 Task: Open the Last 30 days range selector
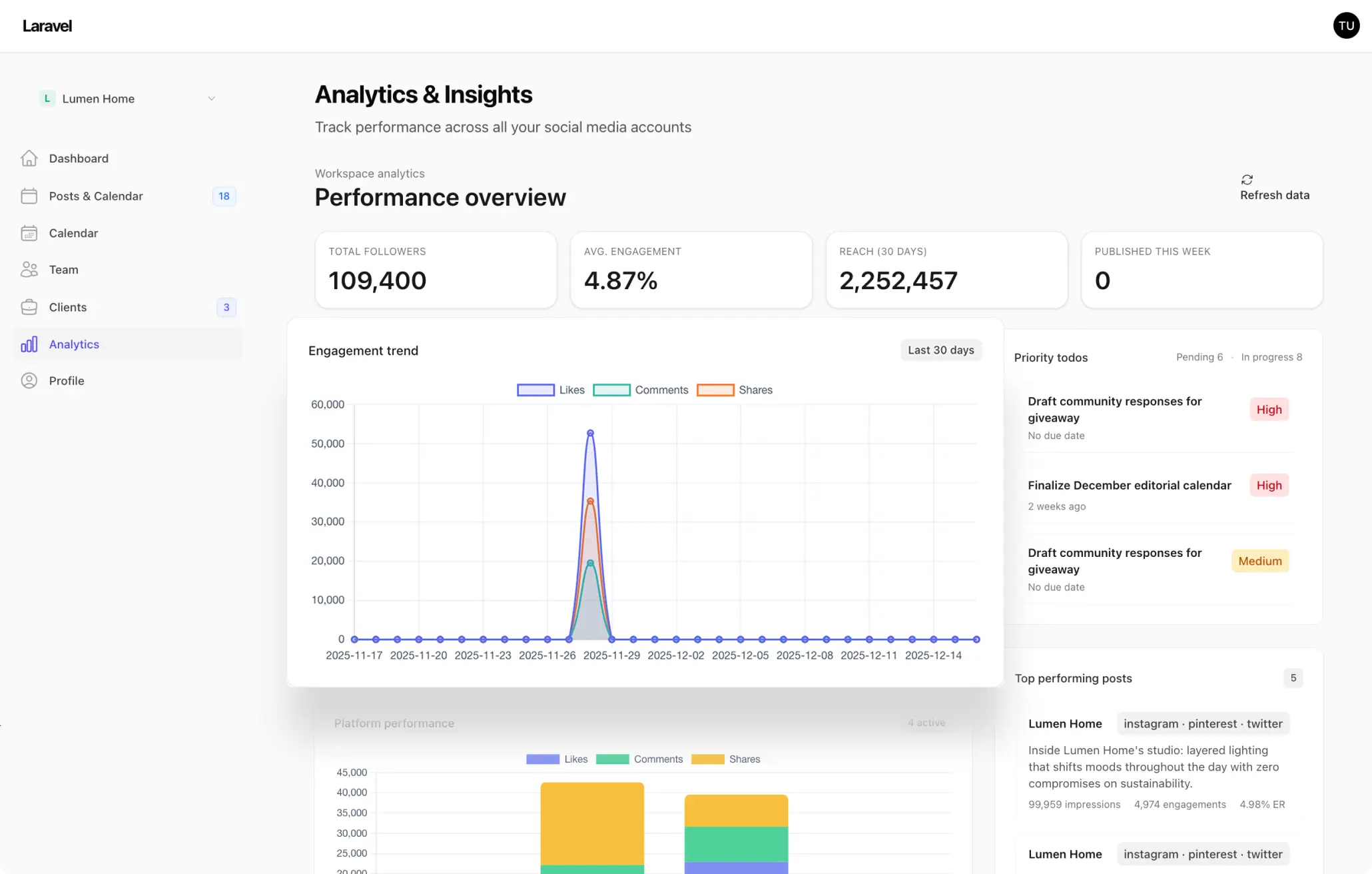[940, 349]
